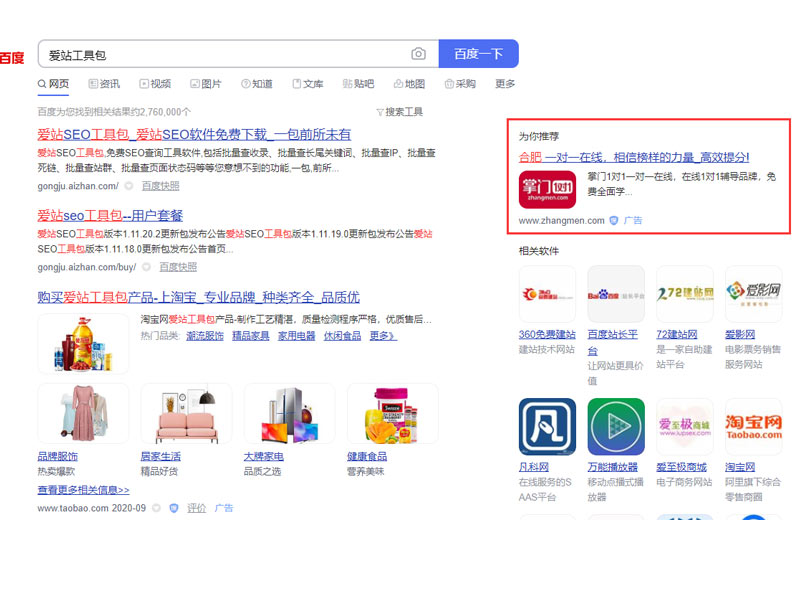Expand 更多》 in Taobao hot categories
Viewport: 800px width, 600px height.
(383, 336)
